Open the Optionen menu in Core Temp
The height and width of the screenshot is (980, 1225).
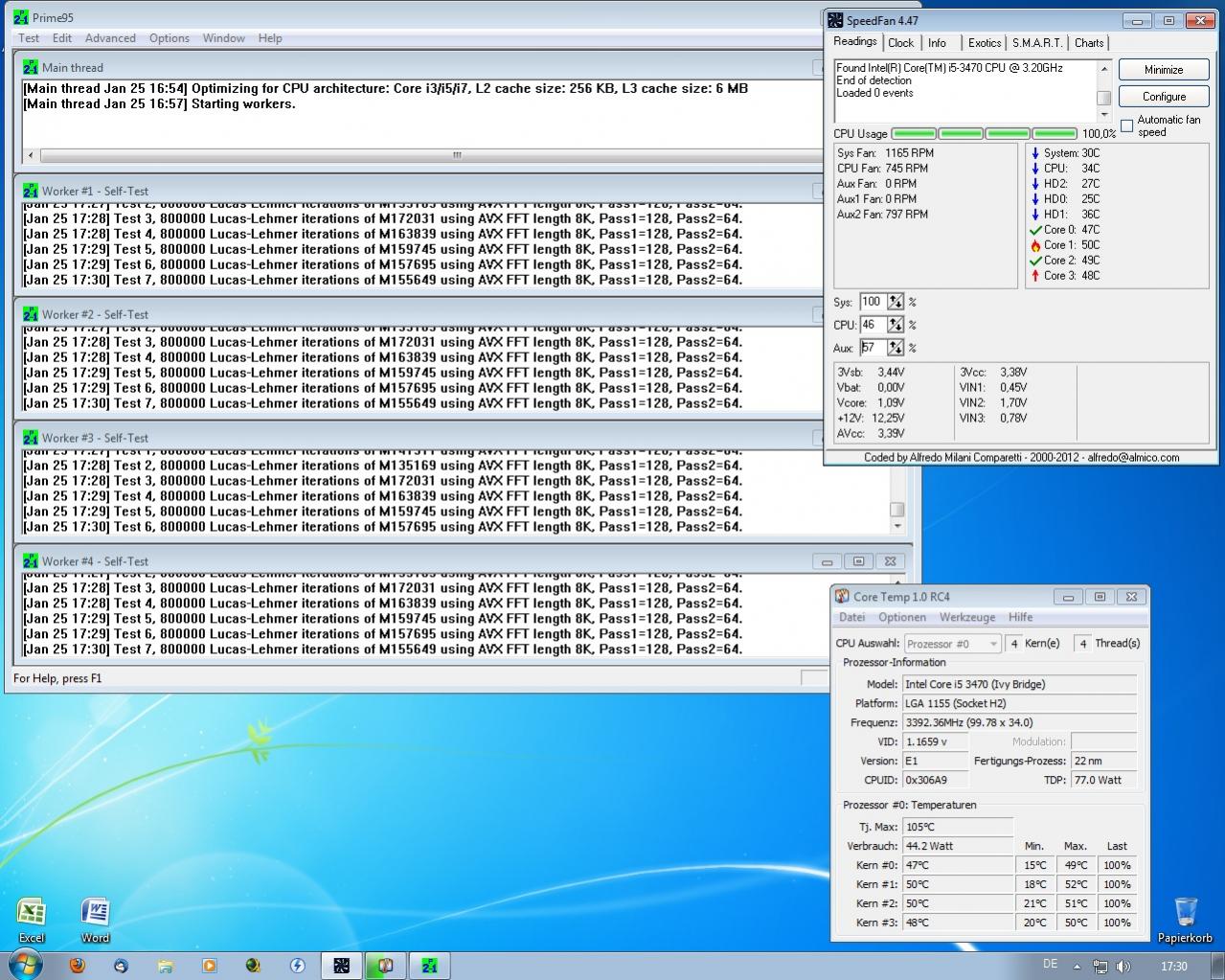click(902, 618)
